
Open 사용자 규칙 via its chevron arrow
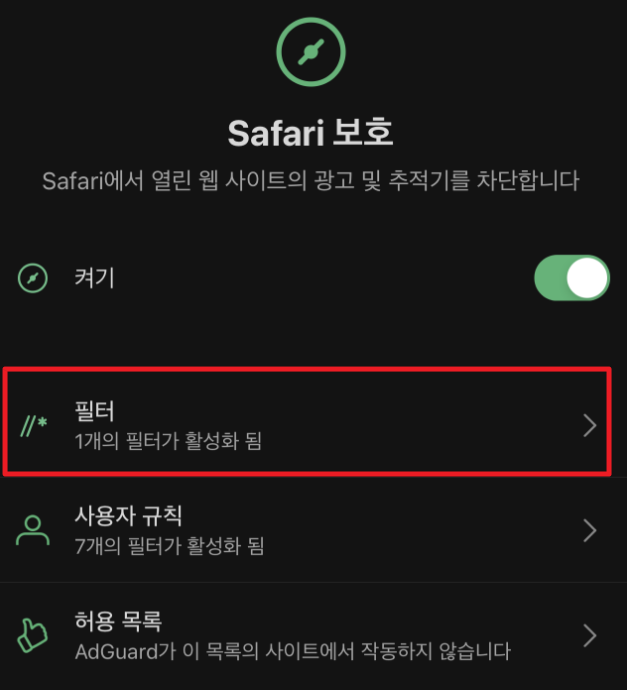point(590,531)
